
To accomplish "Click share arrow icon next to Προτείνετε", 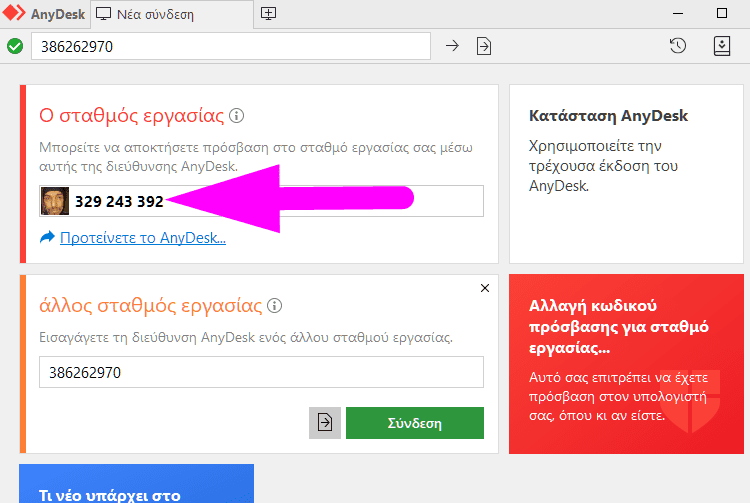I will point(47,237).
